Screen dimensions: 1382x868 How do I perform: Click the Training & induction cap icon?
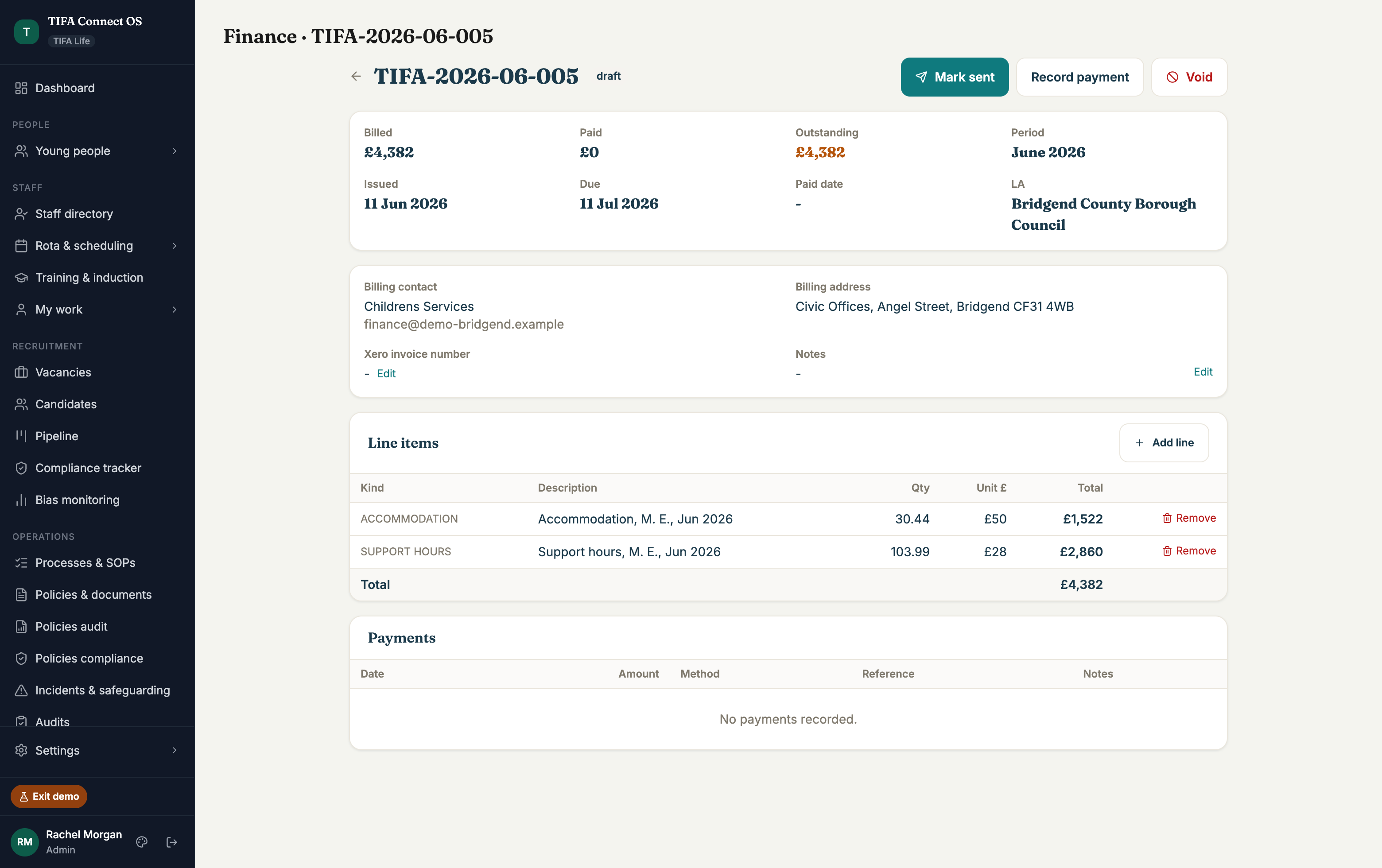[x=21, y=278]
